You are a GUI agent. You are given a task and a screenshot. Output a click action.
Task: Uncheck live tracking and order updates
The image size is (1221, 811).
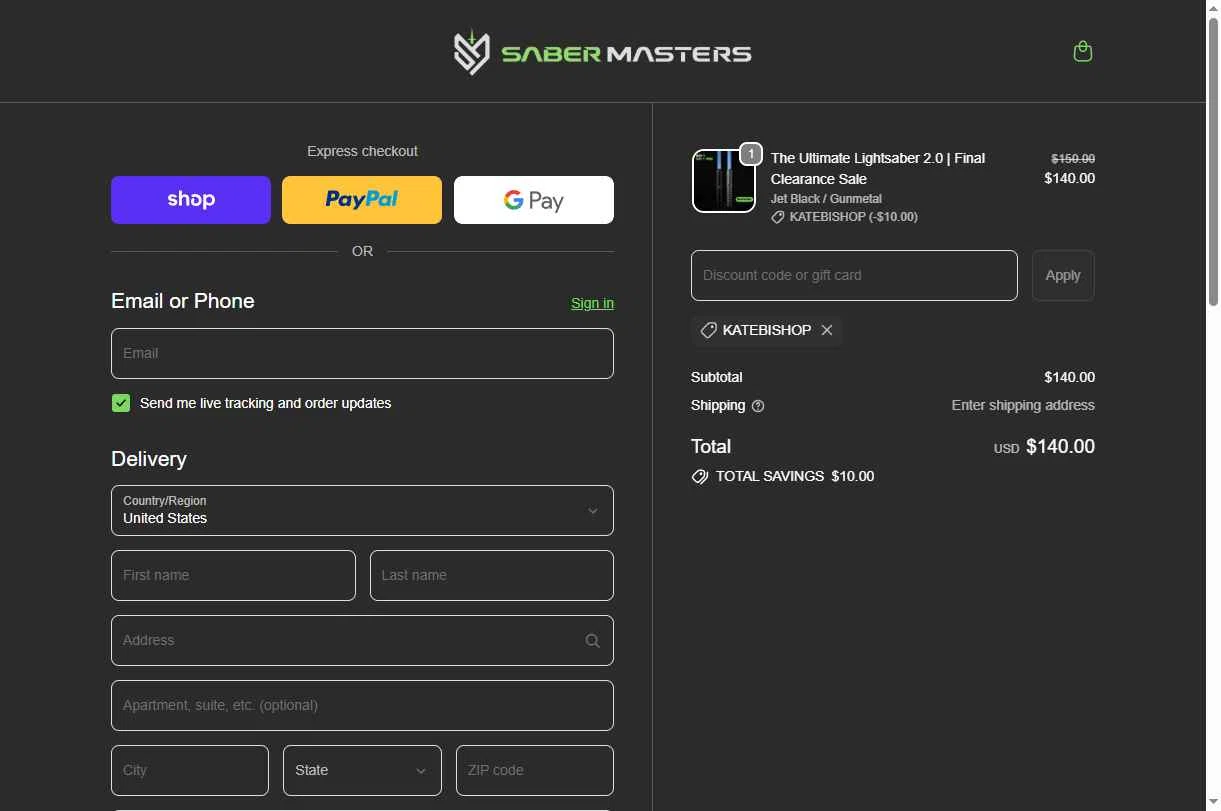tap(121, 403)
